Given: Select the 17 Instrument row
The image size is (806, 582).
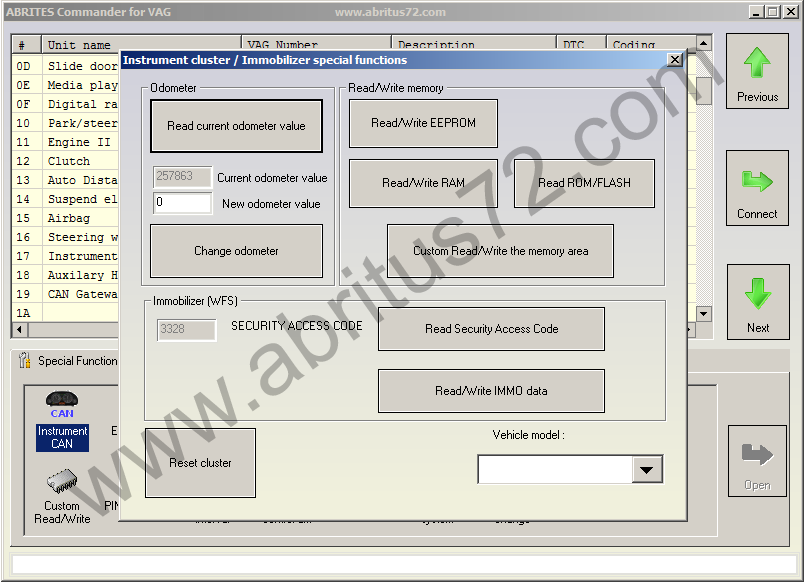Looking at the screenshot, I should click(x=66, y=257).
